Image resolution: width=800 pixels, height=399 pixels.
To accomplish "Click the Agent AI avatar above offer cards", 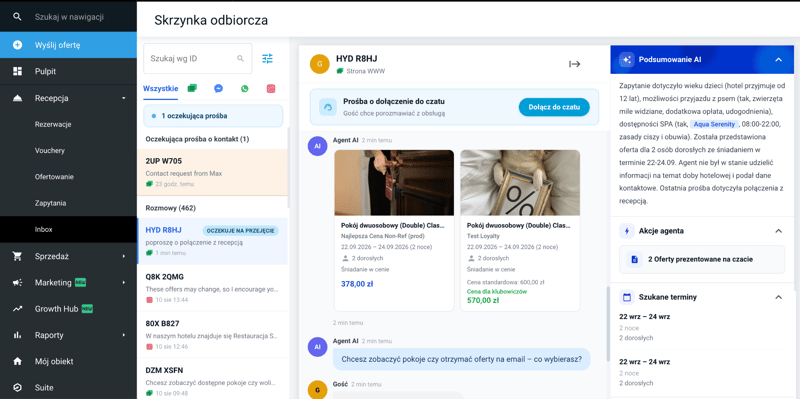I will coord(317,146).
